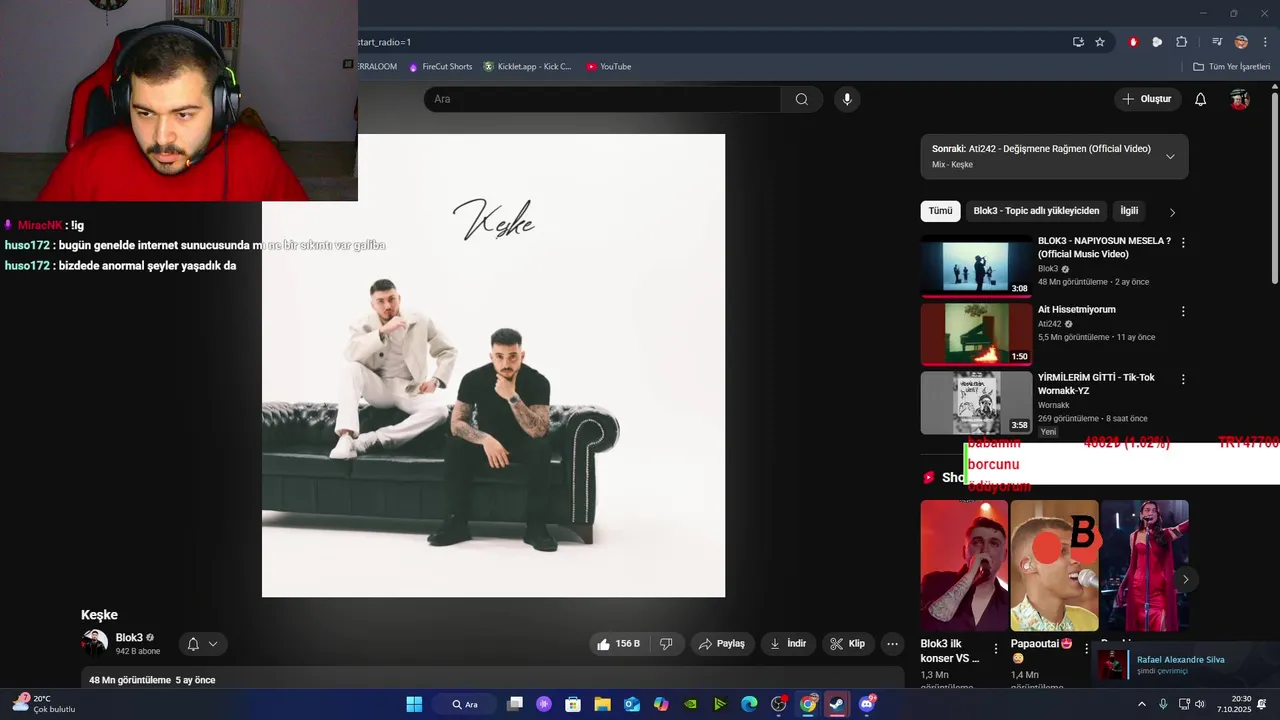Open taskbar volume icon
This screenshot has height=720, width=1280.
(x=1199, y=704)
